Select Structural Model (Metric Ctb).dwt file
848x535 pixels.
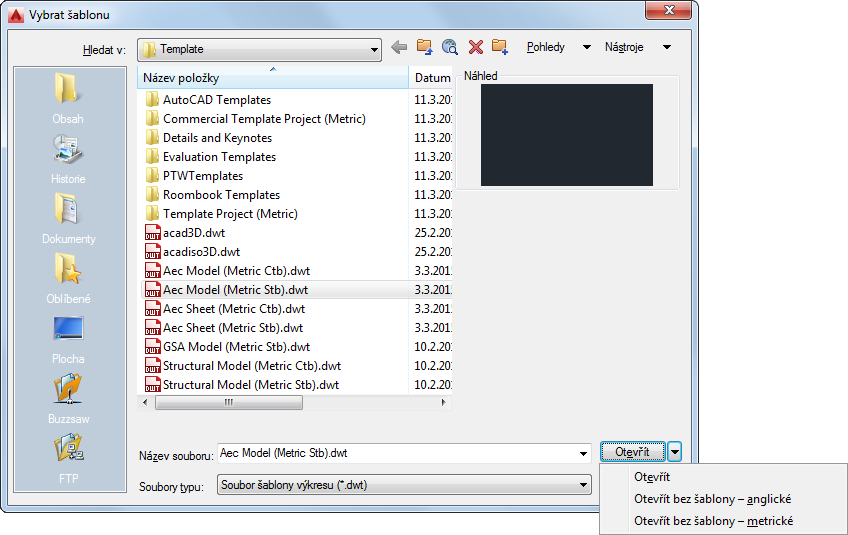pyautogui.click(x=243, y=365)
